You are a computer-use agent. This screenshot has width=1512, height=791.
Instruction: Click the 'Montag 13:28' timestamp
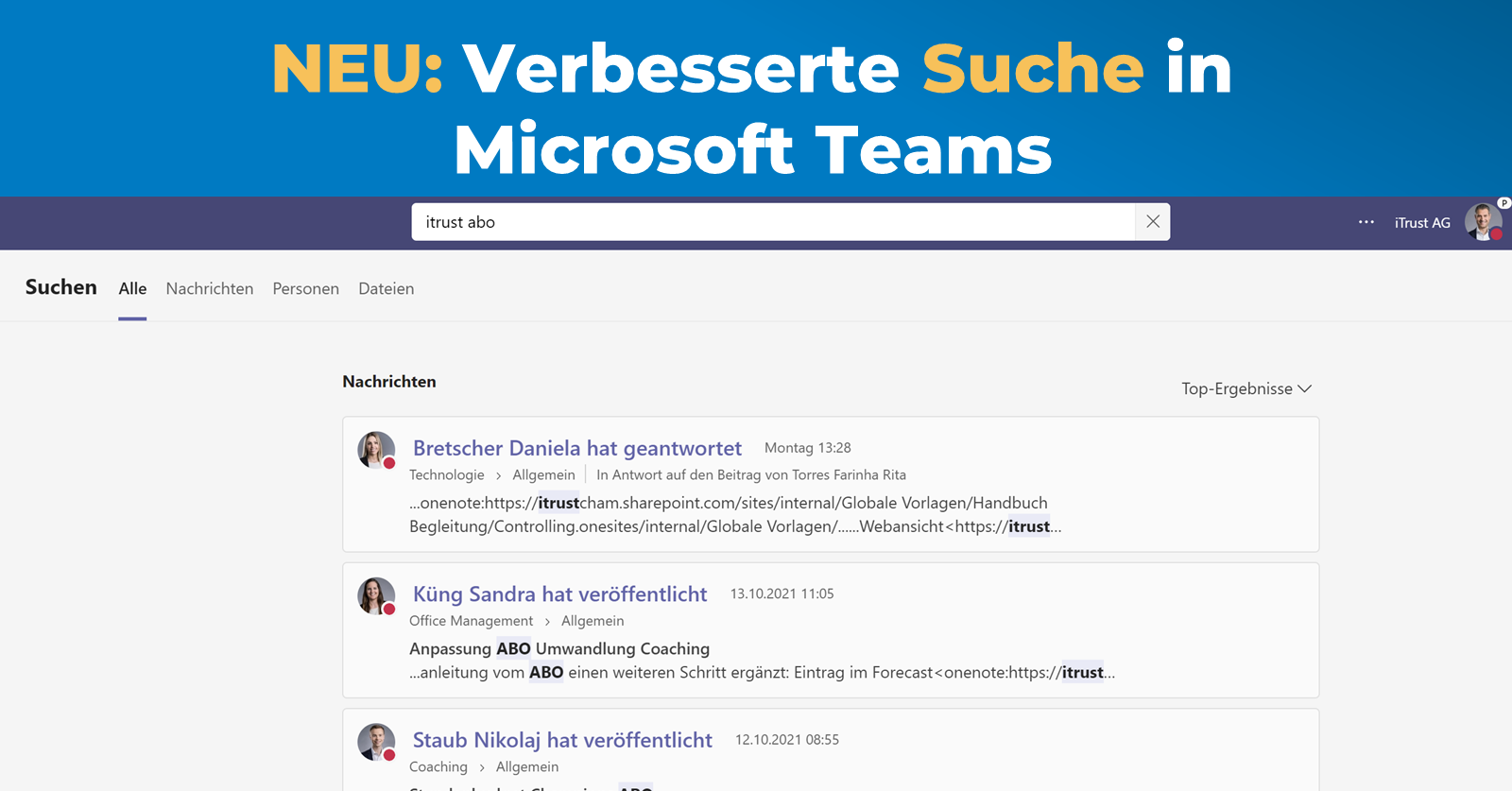tap(808, 448)
